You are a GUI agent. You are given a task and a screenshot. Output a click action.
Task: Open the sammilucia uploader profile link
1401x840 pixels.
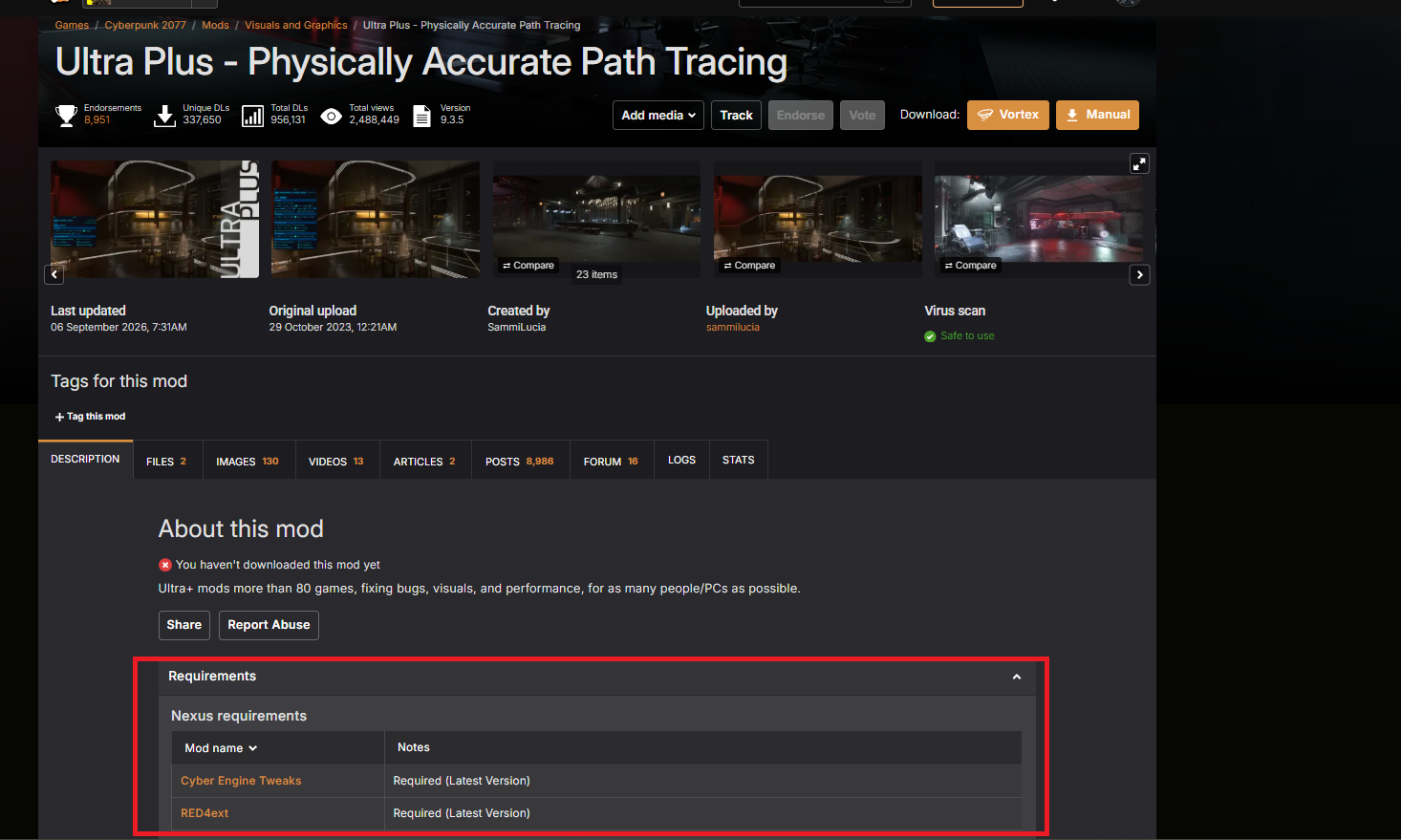(733, 327)
